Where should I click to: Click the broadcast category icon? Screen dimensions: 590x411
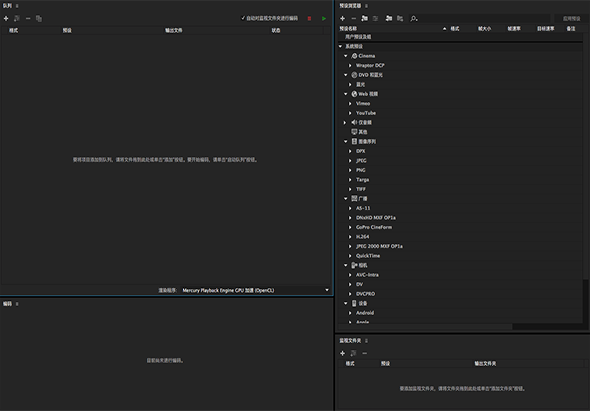pos(354,198)
